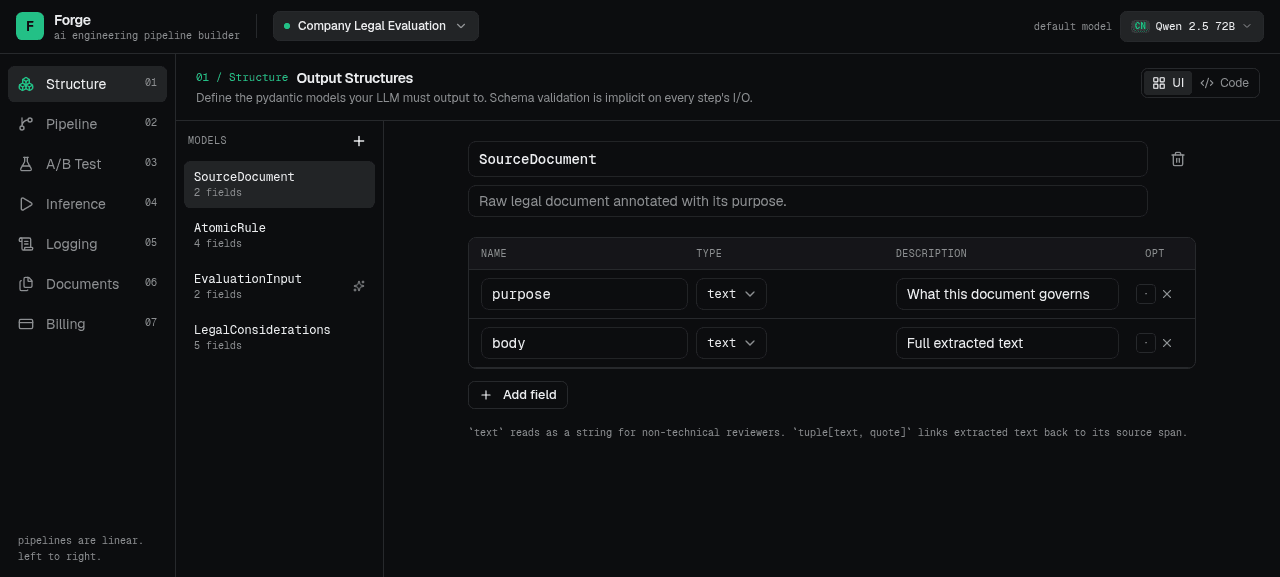The width and height of the screenshot is (1280, 577).
Task: Open the Company Legal Evaluation project dropdown
Action: point(376,26)
